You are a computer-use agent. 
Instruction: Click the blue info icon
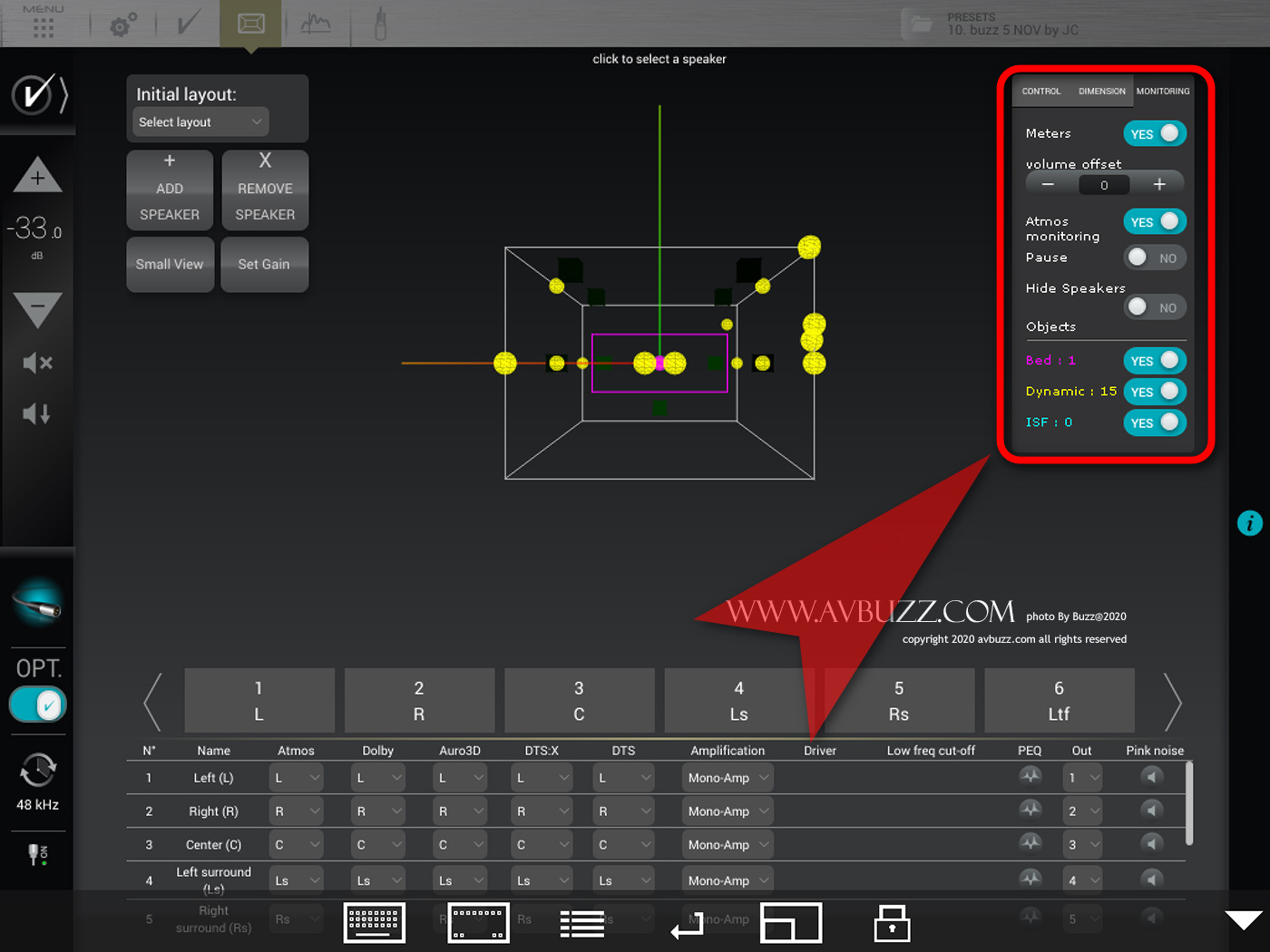pyautogui.click(x=1249, y=523)
